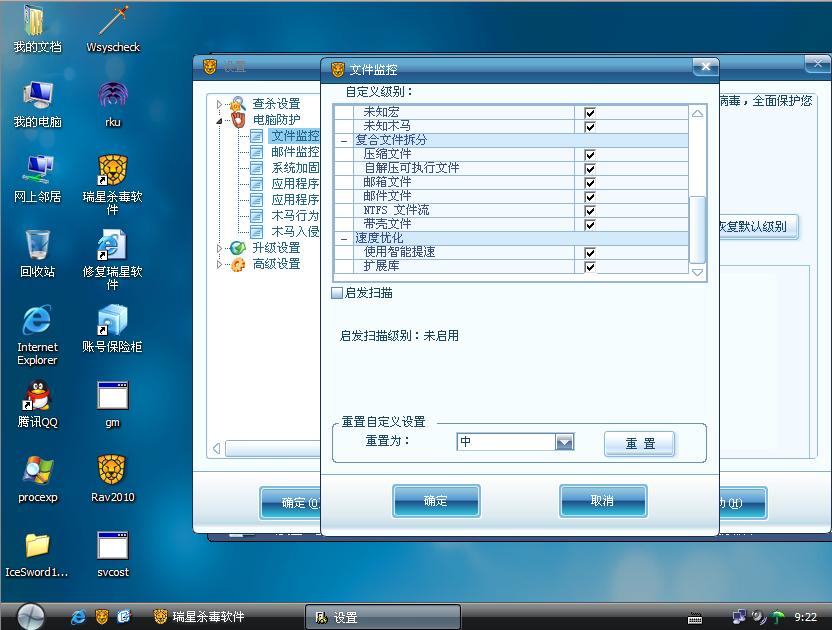Open the 修复瑞星软件 desktop icon
Image resolution: width=832 pixels, height=630 pixels.
112,245
